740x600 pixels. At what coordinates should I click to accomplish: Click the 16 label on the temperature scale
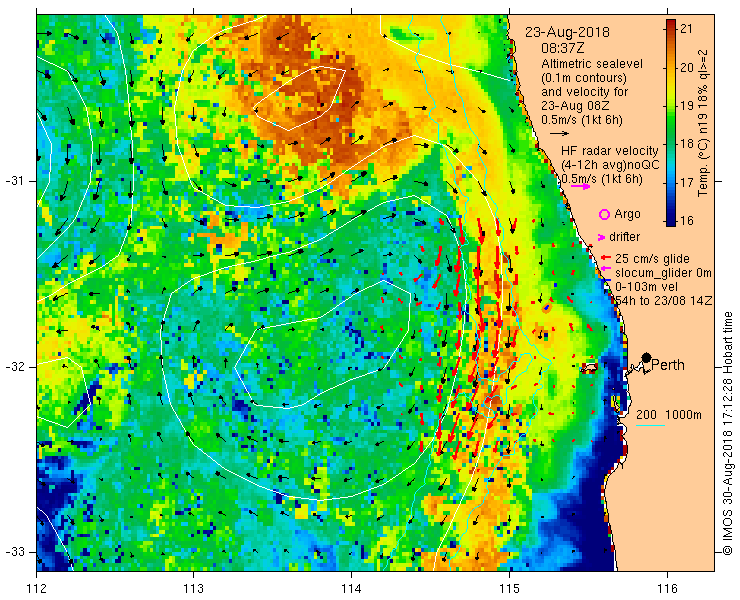point(687,220)
